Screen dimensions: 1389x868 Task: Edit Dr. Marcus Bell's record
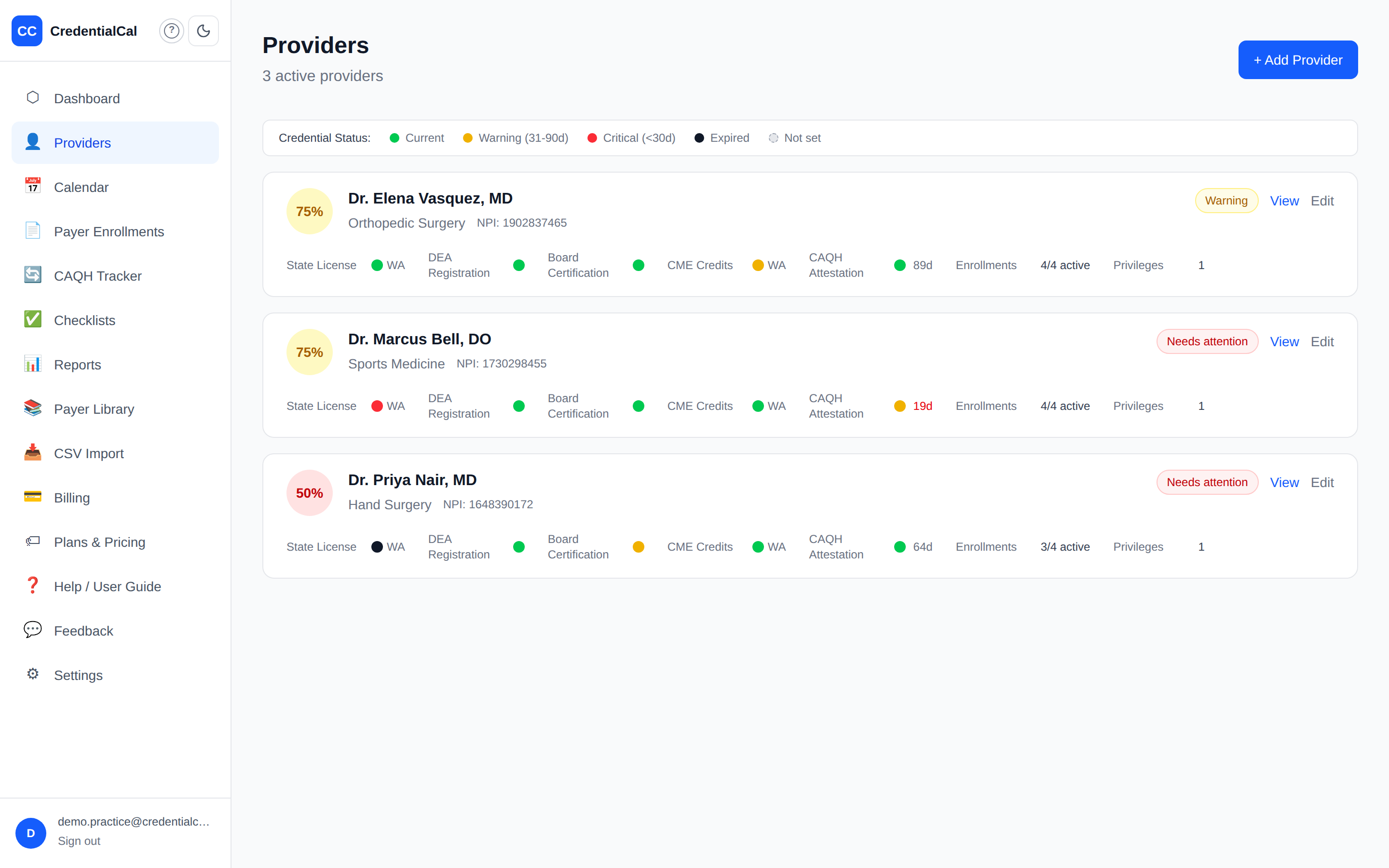(x=1322, y=341)
